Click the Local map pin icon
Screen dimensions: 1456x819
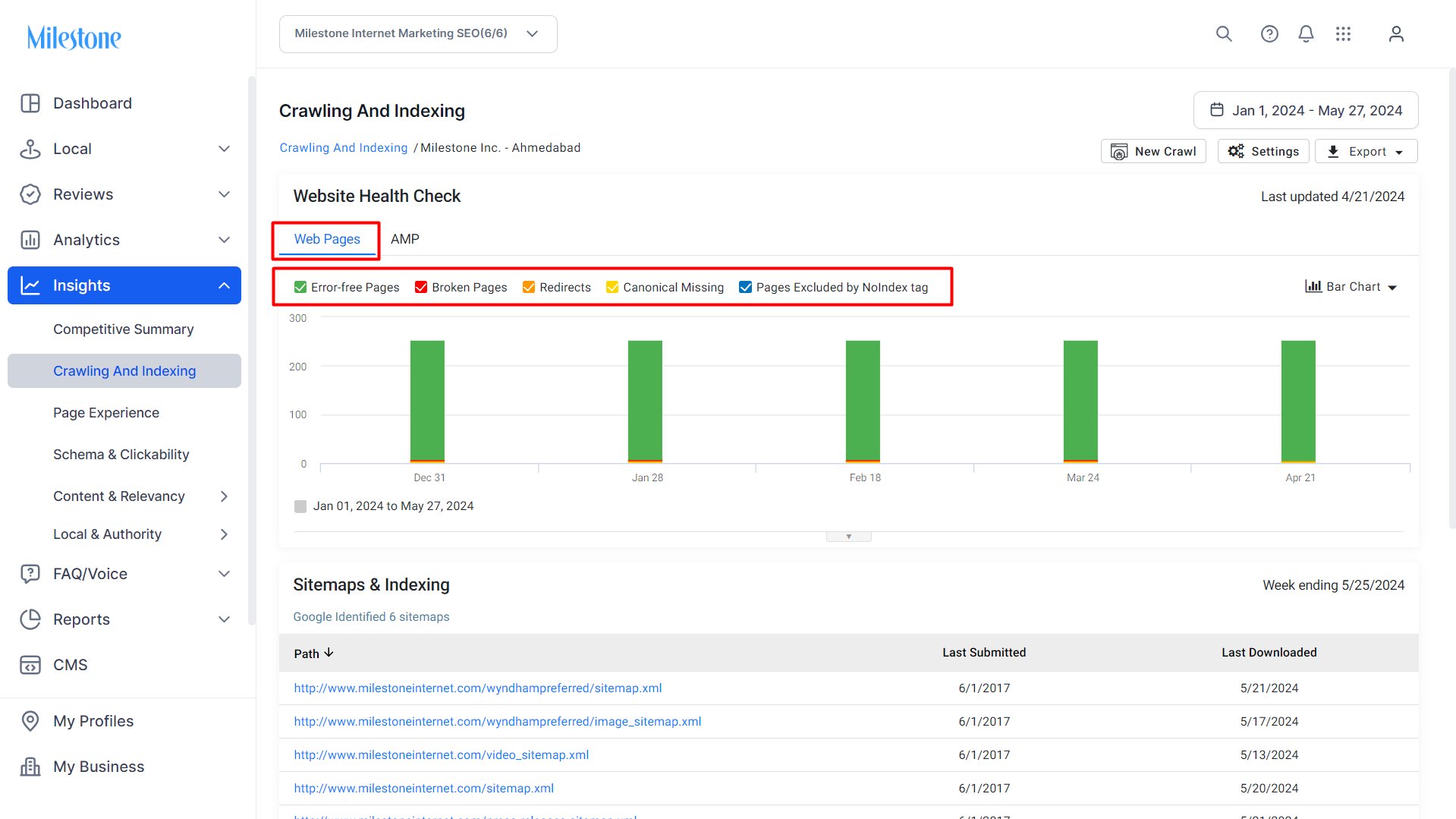[30, 149]
